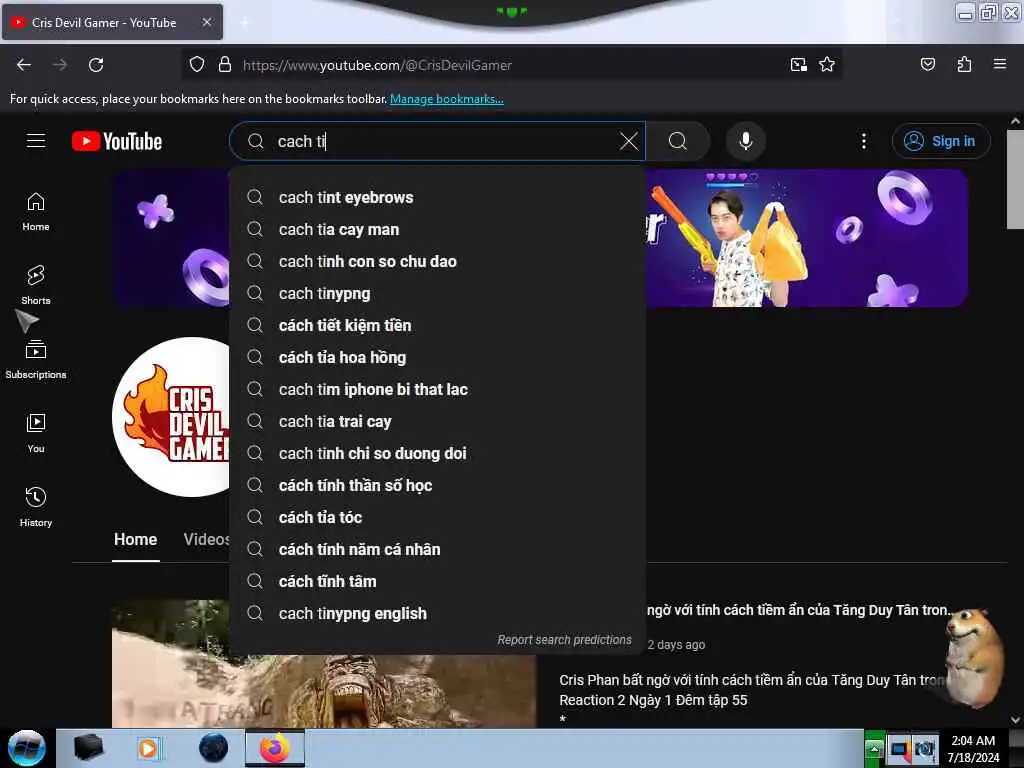Choose suggestion "cách tiết kiệm tiền"
Image resolution: width=1024 pixels, height=768 pixels.
[x=437, y=325]
